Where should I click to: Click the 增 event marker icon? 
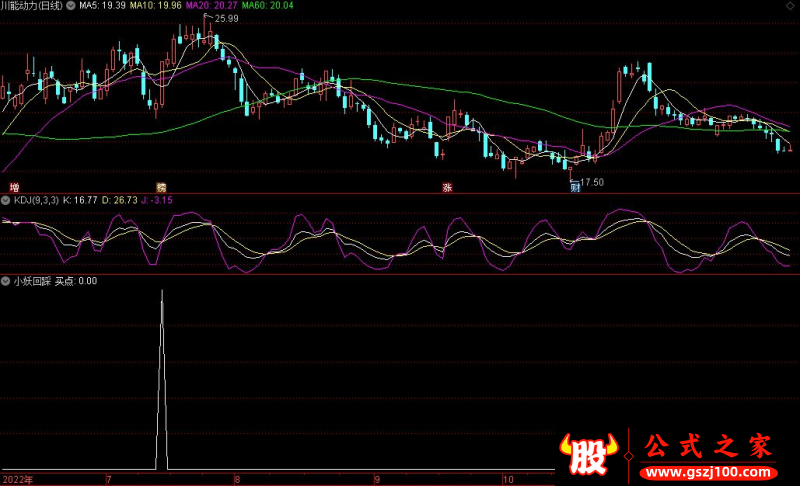[14, 187]
